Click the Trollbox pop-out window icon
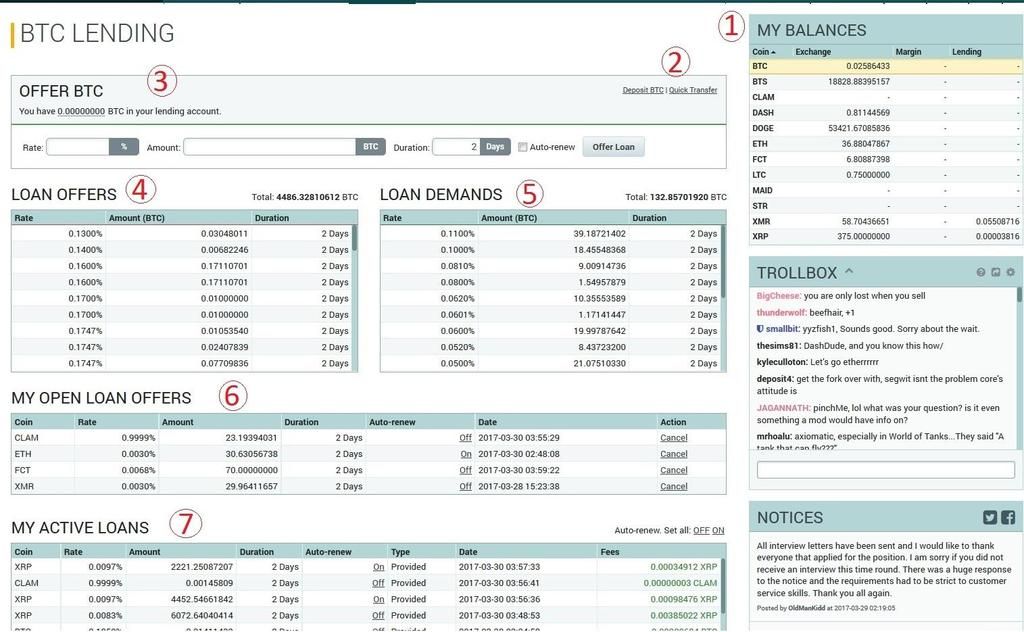This screenshot has width=1024, height=632. tap(996, 272)
